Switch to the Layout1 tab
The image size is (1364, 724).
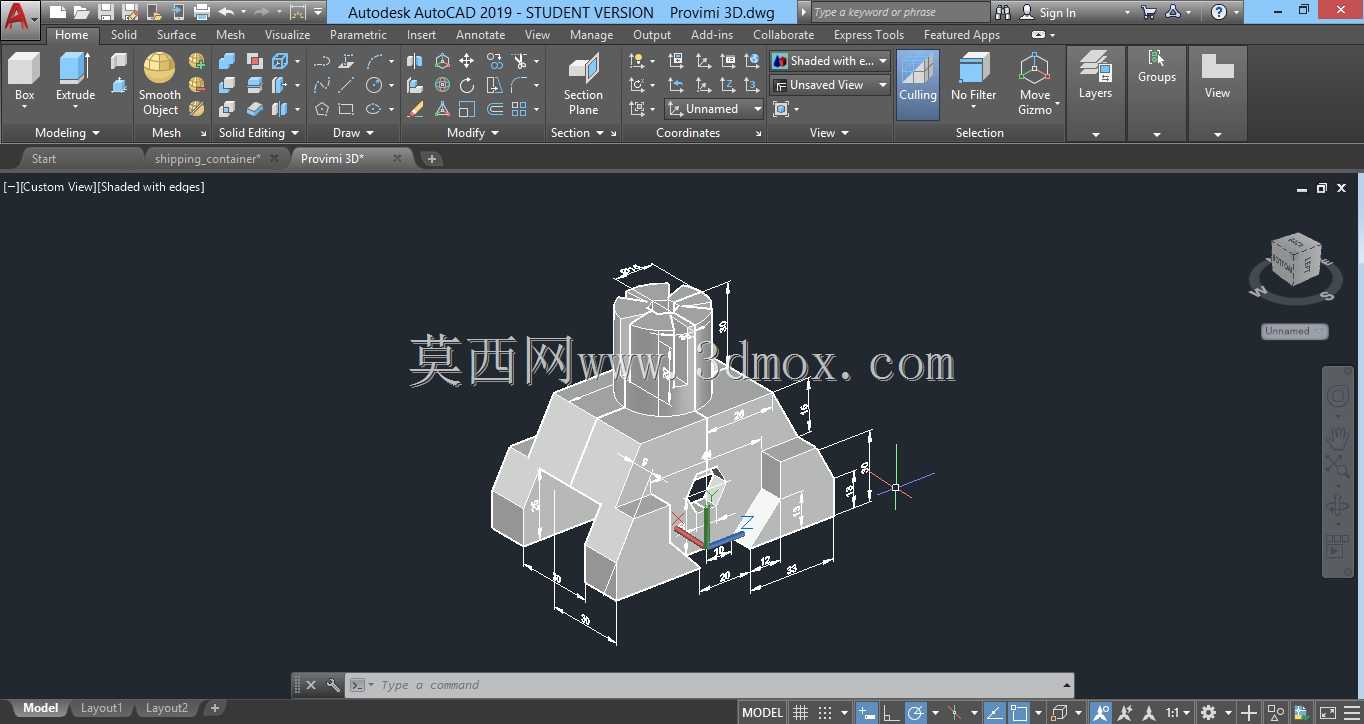click(x=101, y=708)
